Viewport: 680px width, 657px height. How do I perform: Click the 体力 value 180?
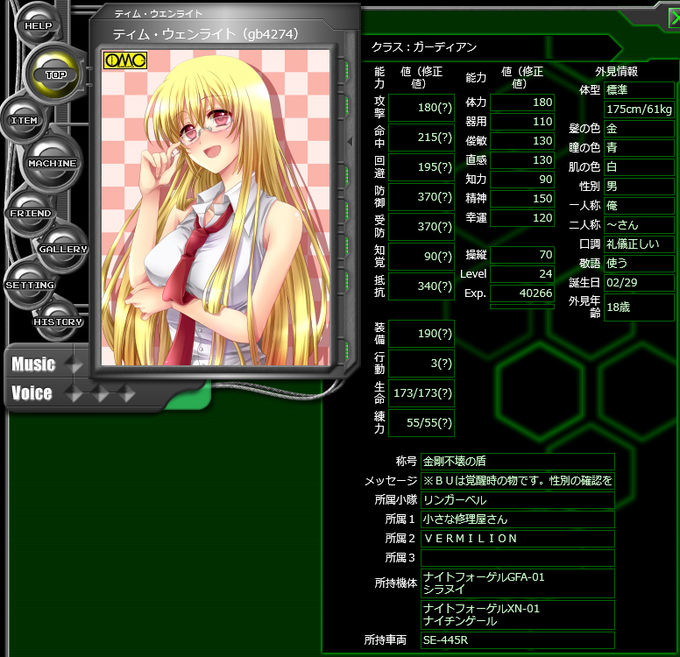522,102
